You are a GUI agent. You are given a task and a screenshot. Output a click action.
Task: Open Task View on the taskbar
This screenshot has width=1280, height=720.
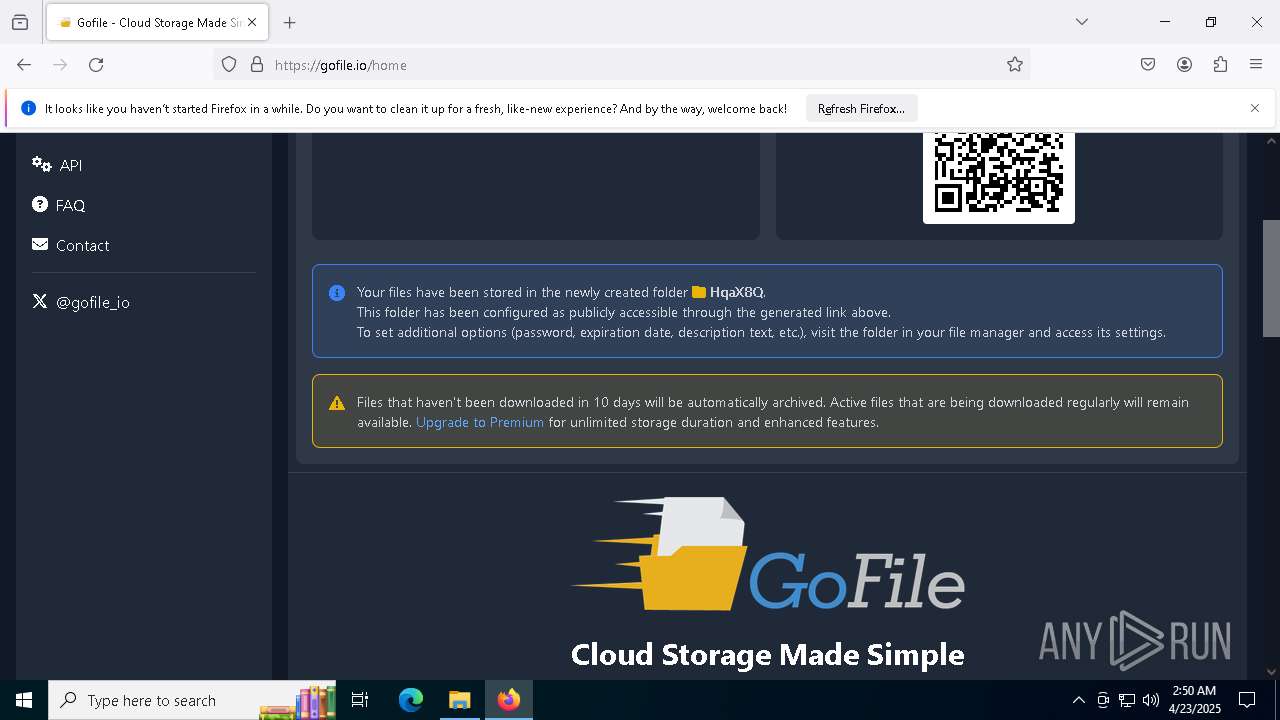click(x=360, y=700)
